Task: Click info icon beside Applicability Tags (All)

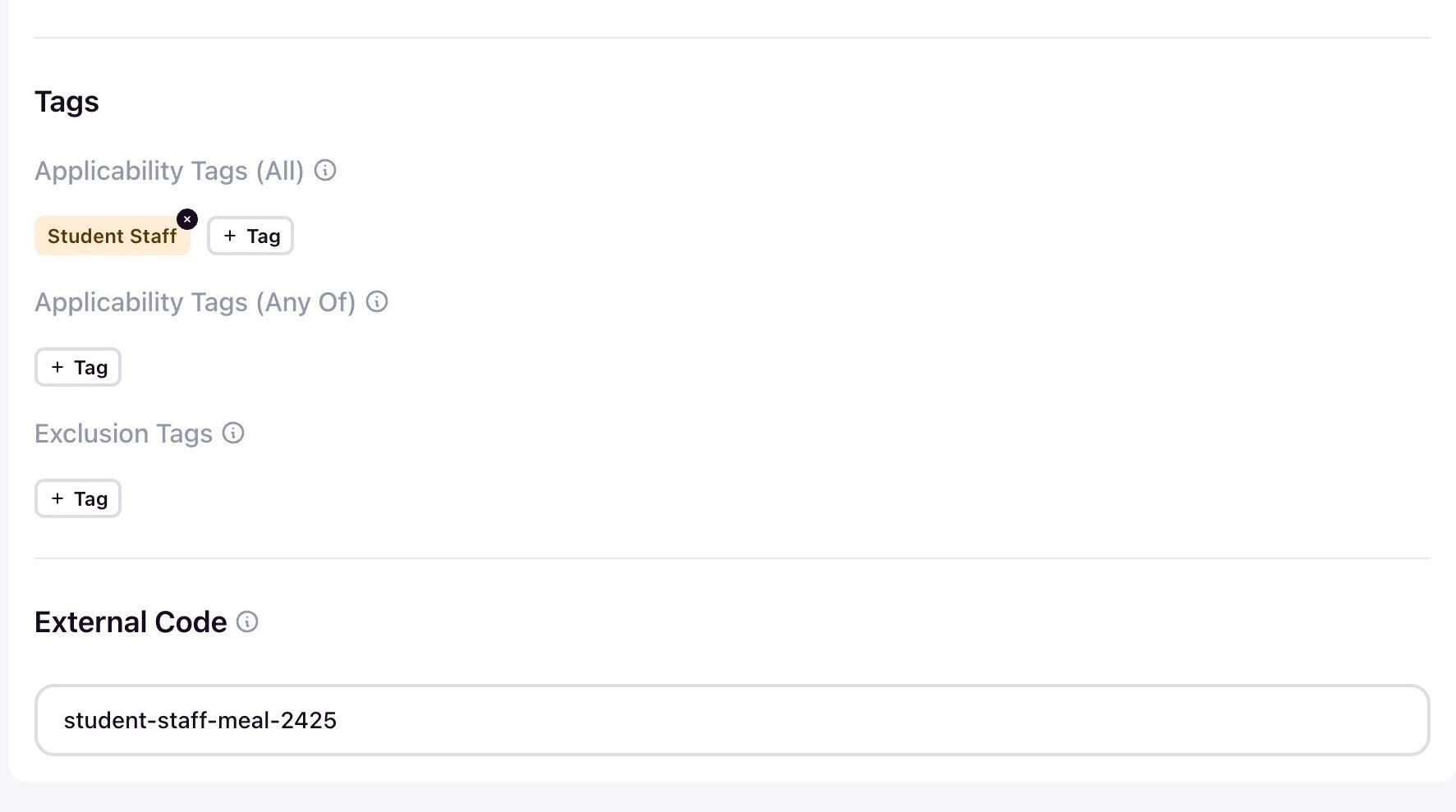Action: [x=325, y=170]
